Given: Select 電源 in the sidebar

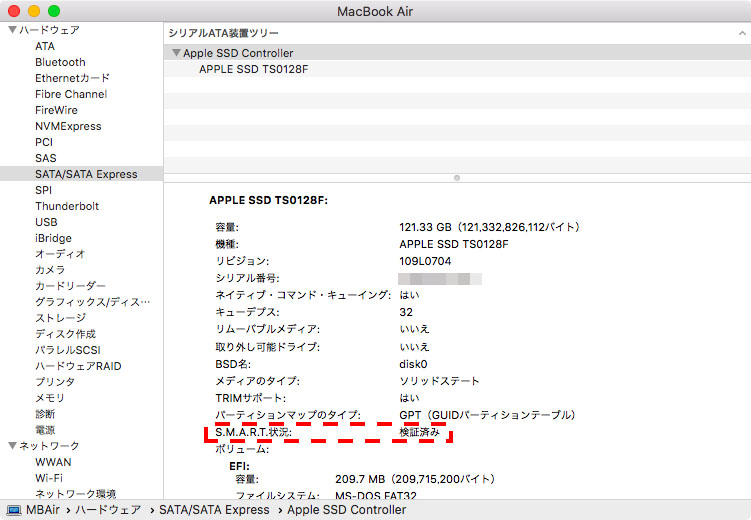Looking at the screenshot, I should (45, 430).
